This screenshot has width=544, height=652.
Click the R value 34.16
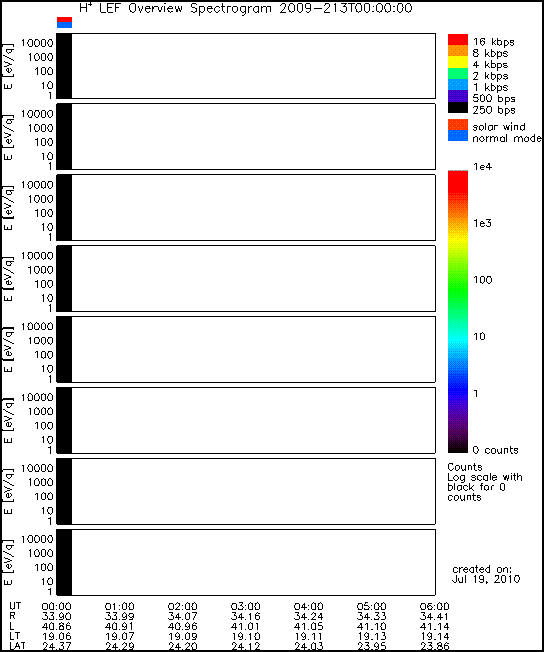[245, 617]
